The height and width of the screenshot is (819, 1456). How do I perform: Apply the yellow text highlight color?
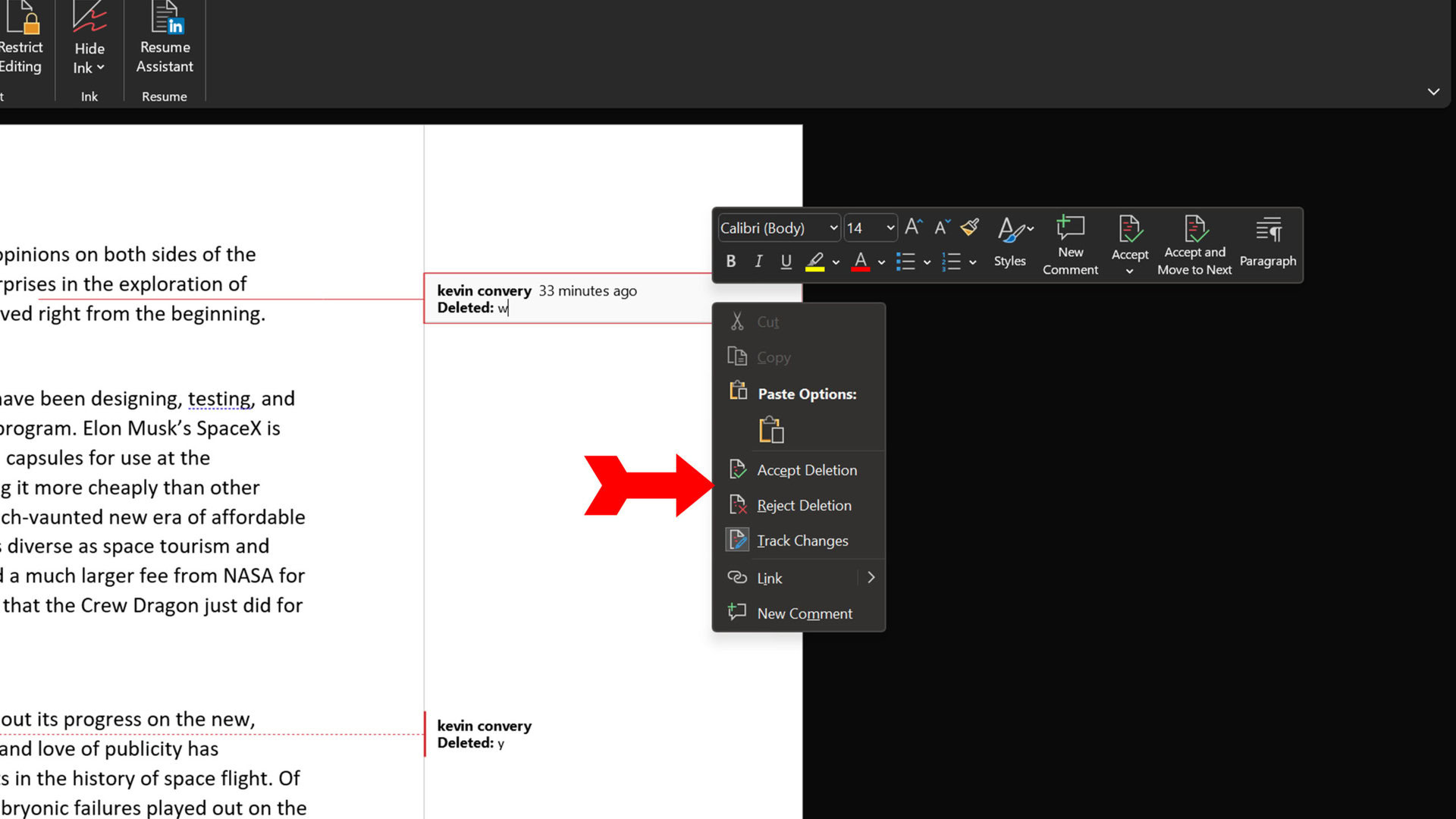(814, 262)
